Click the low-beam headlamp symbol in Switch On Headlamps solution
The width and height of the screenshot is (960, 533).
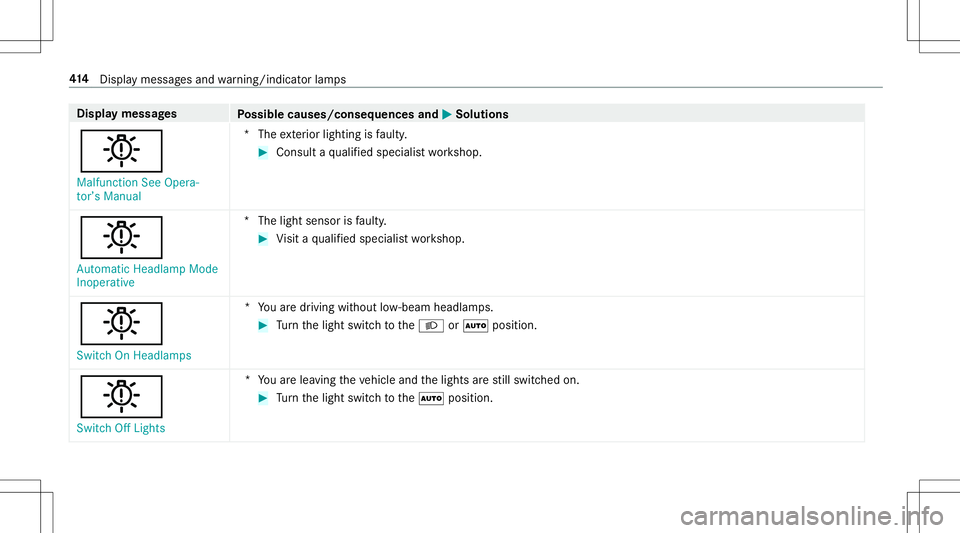[x=431, y=326]
